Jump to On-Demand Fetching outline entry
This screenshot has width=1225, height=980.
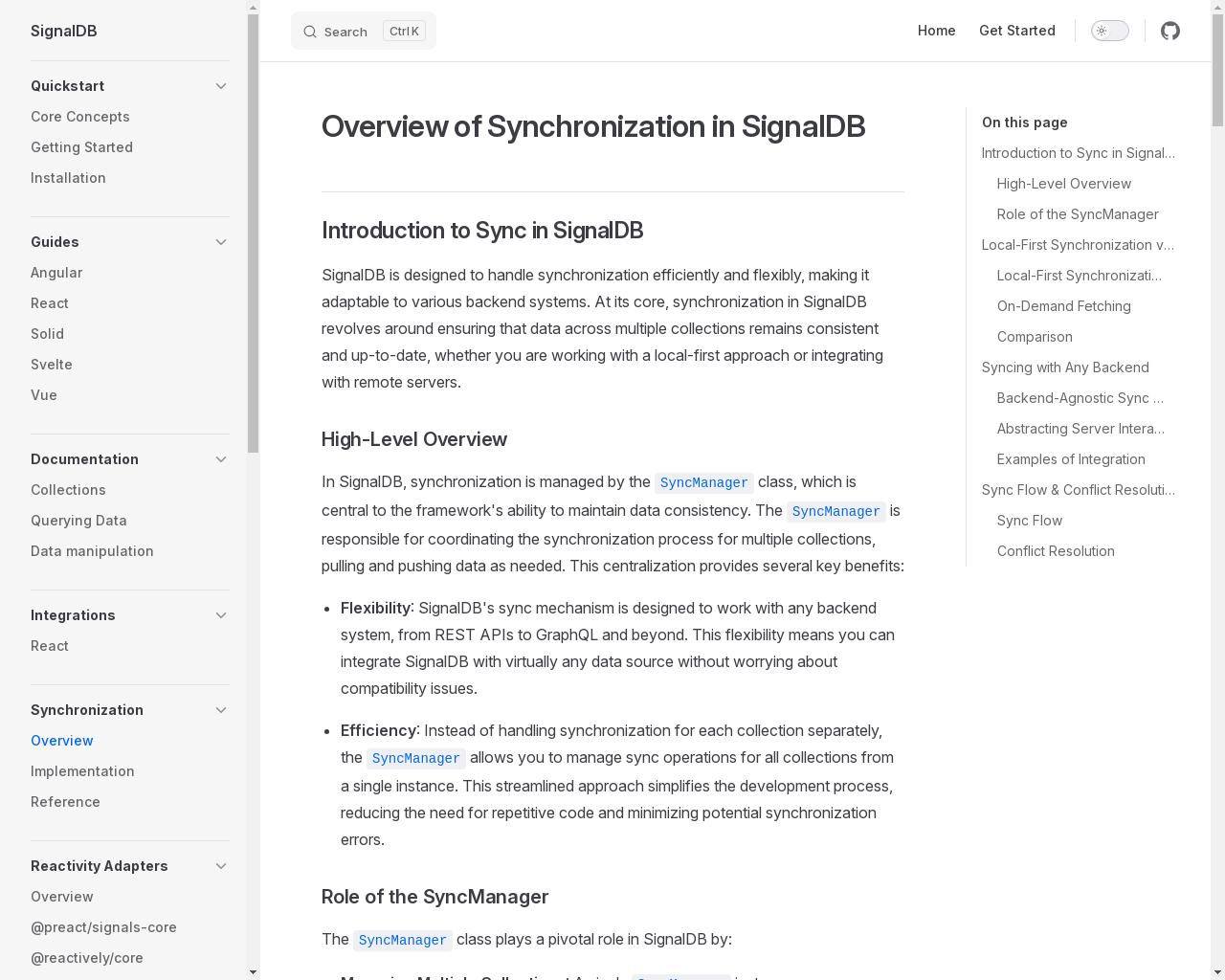tap(1064, 306)
